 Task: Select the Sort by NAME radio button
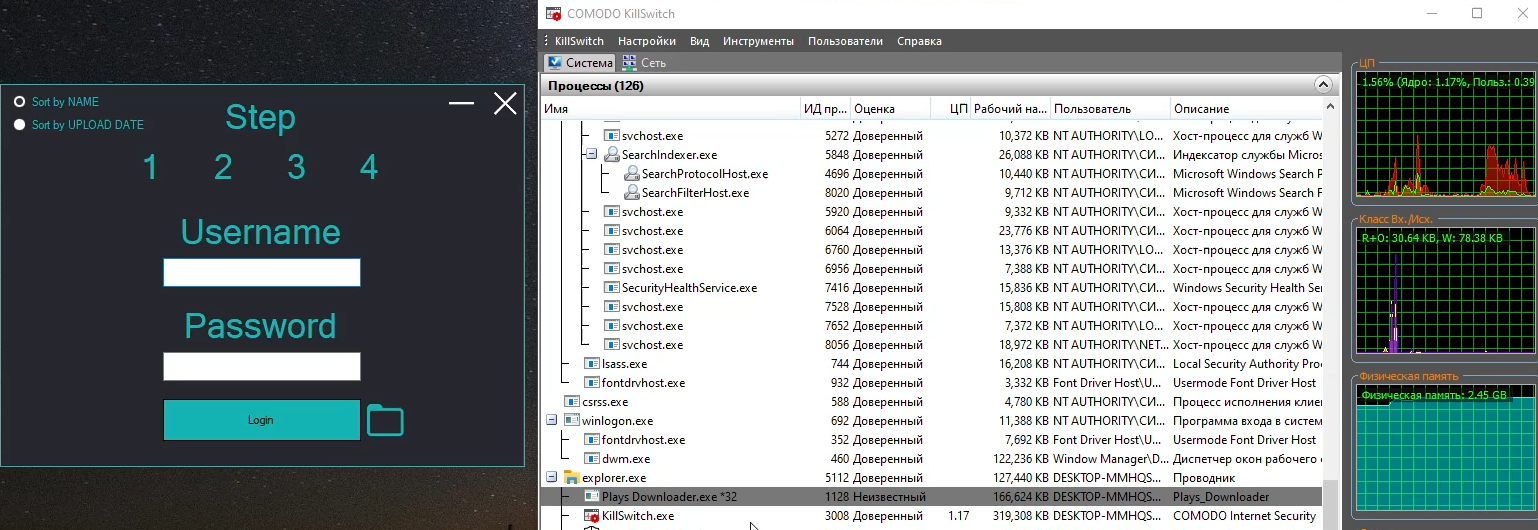[19, 102]
